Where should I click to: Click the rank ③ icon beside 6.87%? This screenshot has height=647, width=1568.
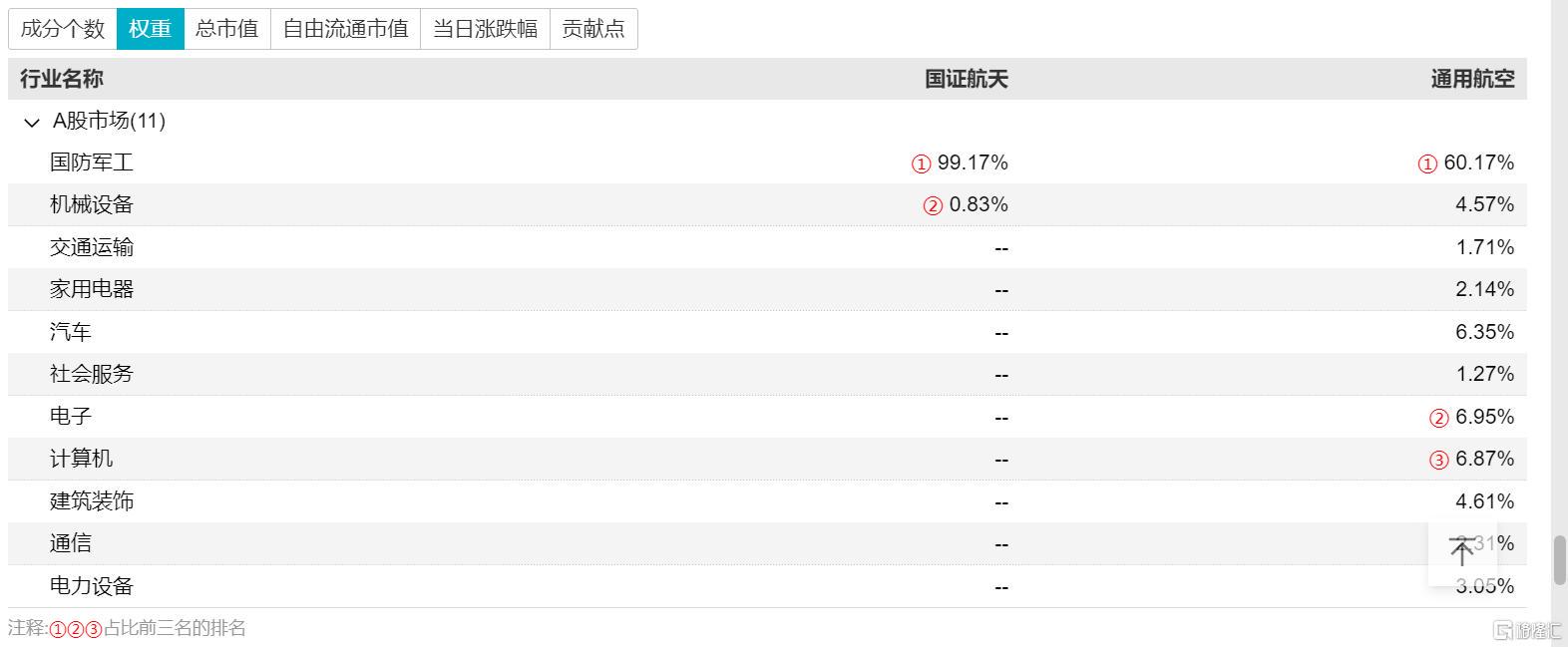click(1438, 460)
